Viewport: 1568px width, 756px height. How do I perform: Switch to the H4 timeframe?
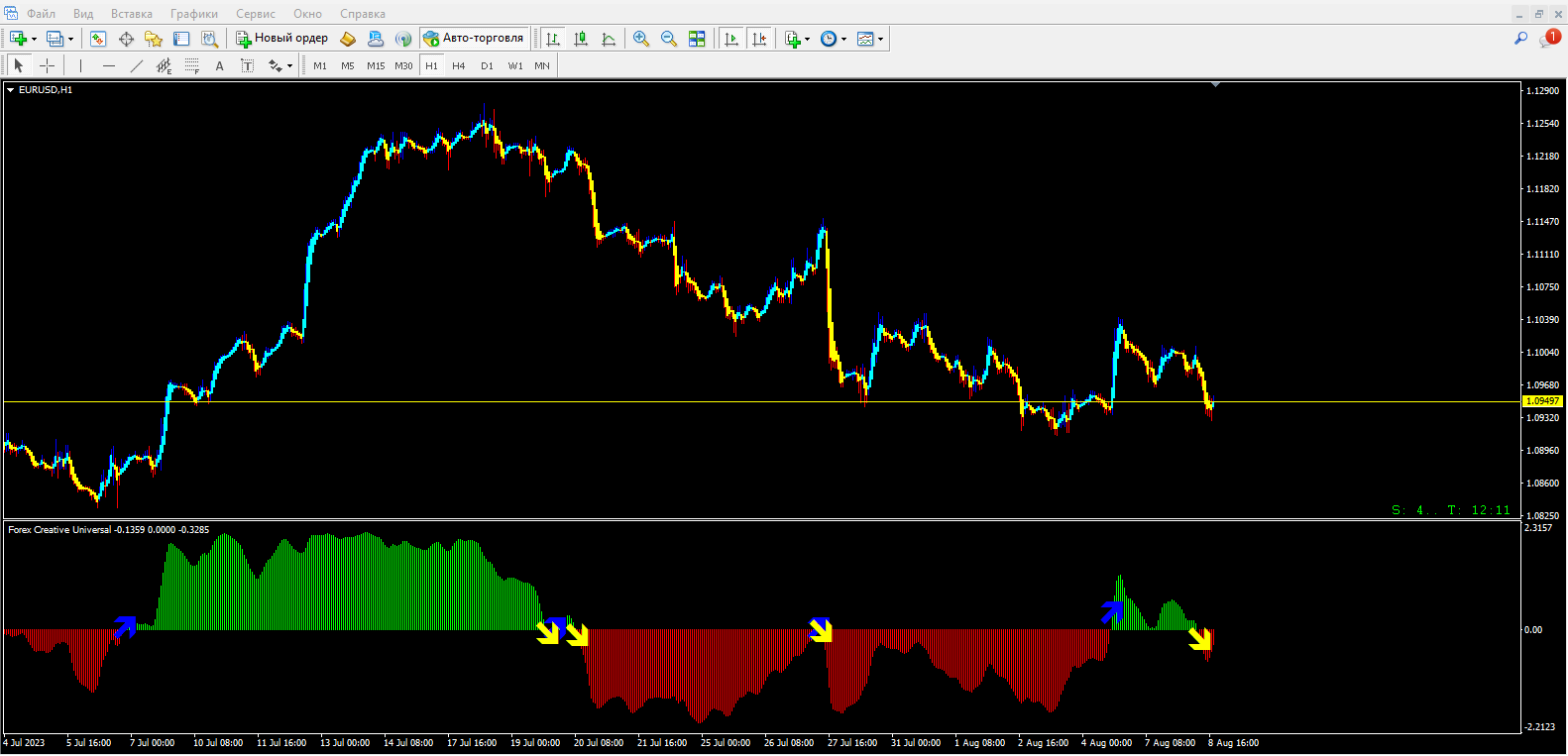pyautogui.click(x=458, y=65)
